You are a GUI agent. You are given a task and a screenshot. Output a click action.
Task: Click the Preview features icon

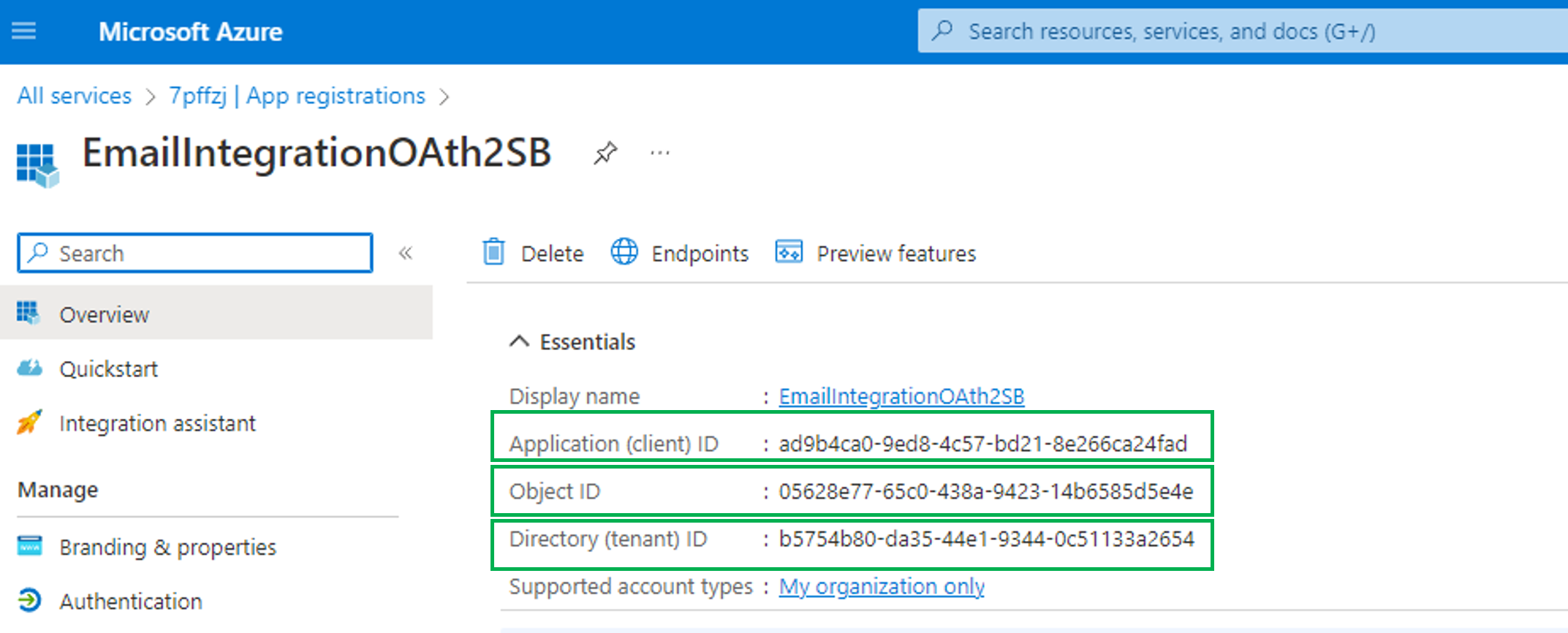789,251
